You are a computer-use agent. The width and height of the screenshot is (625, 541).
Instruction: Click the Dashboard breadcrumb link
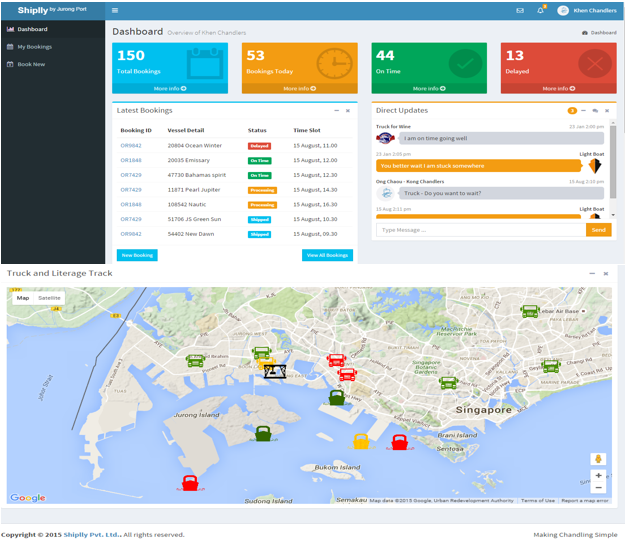coord(599,33)
